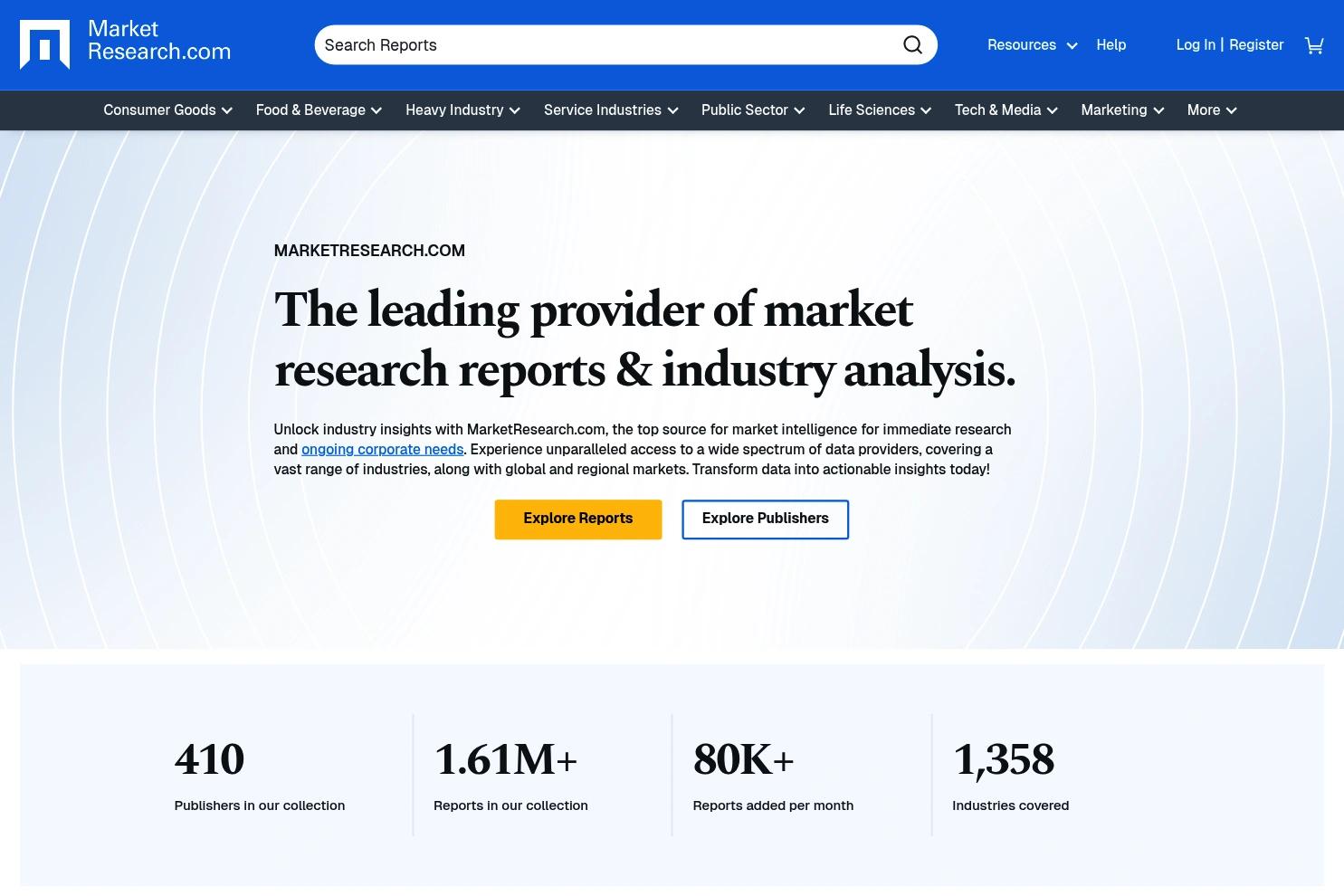Image resolution: width=1344 pixels, height=896 pixels.
Task: Click the 'Reports added per month' label
Action: pos(773,805)
